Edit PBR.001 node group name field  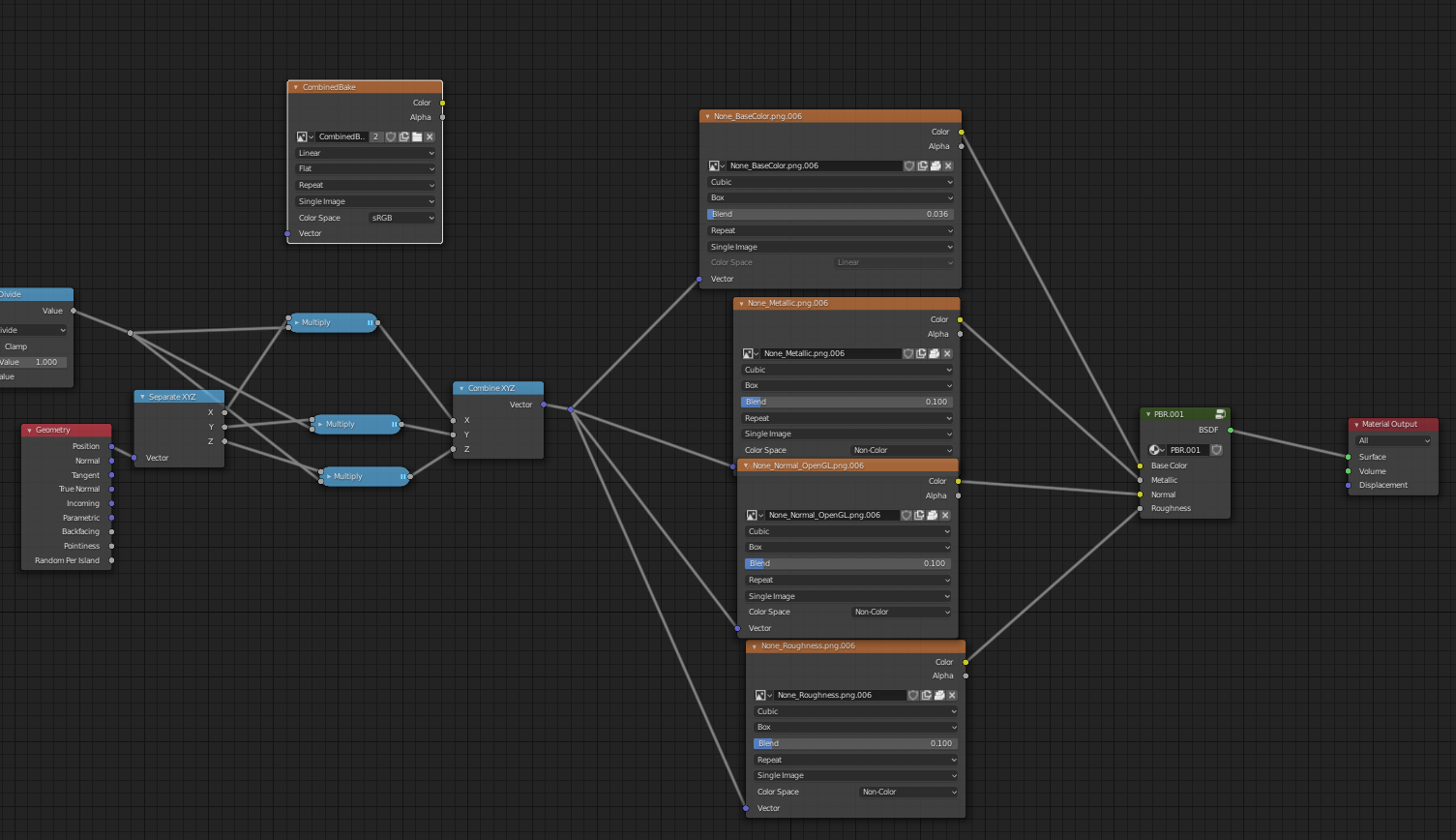click(1188, 450)
